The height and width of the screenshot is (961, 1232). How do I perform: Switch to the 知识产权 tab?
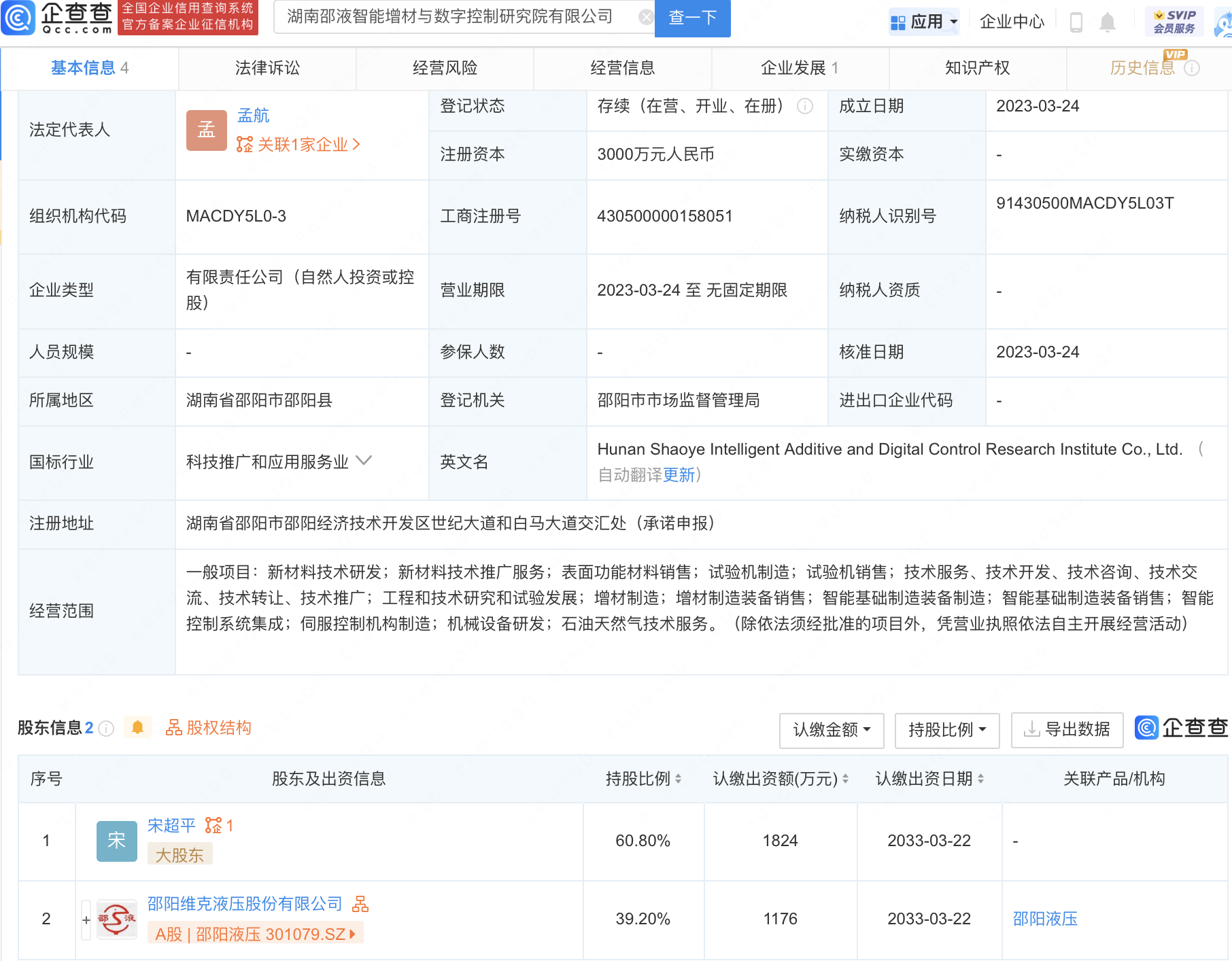(978, 68)
